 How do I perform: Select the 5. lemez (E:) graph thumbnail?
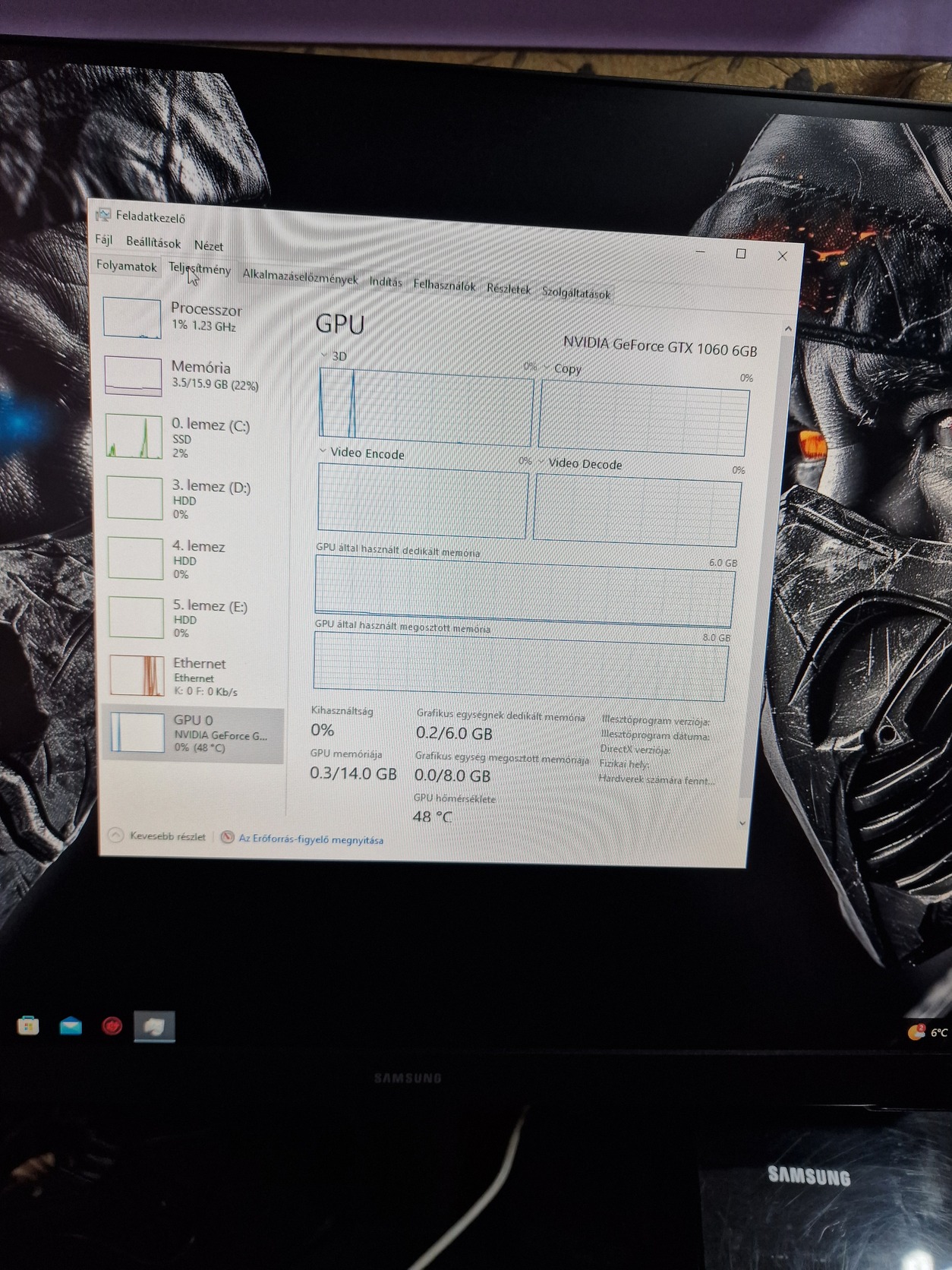point(137,617)
